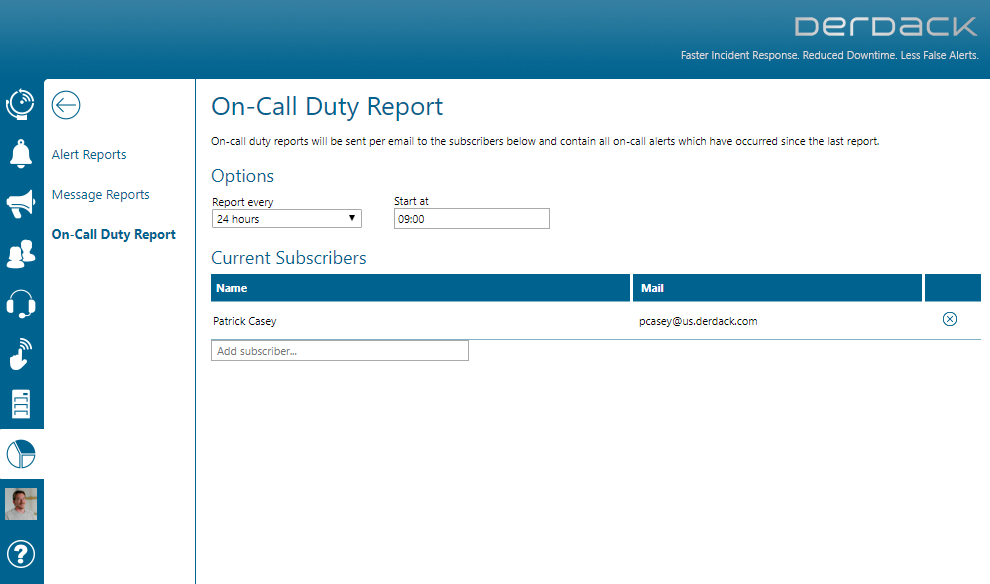
Task: Open the server cabinet icon in sidebar
Action: point(21,404)
